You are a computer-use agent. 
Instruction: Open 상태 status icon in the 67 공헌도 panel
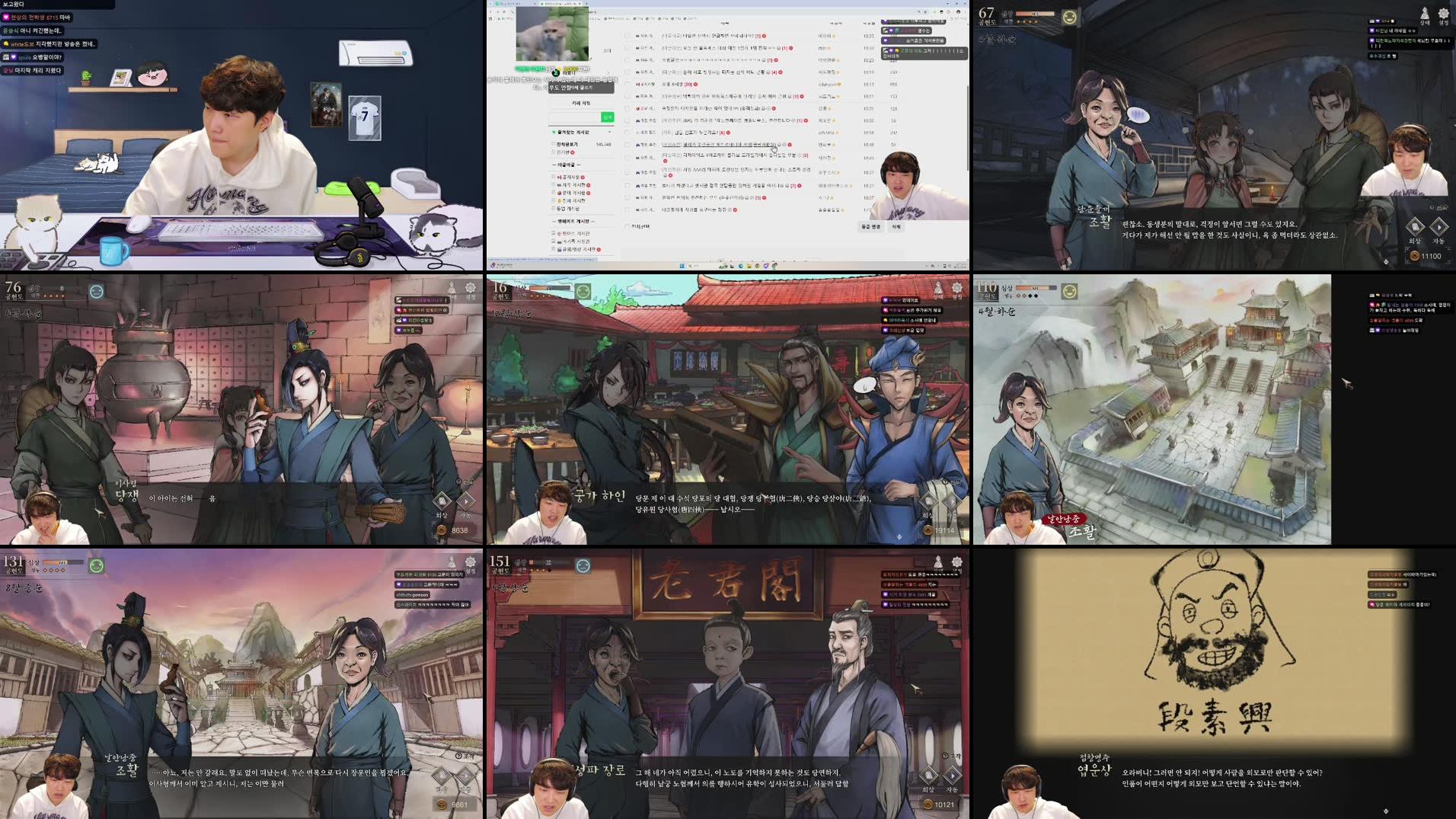tap(1425, 15)
